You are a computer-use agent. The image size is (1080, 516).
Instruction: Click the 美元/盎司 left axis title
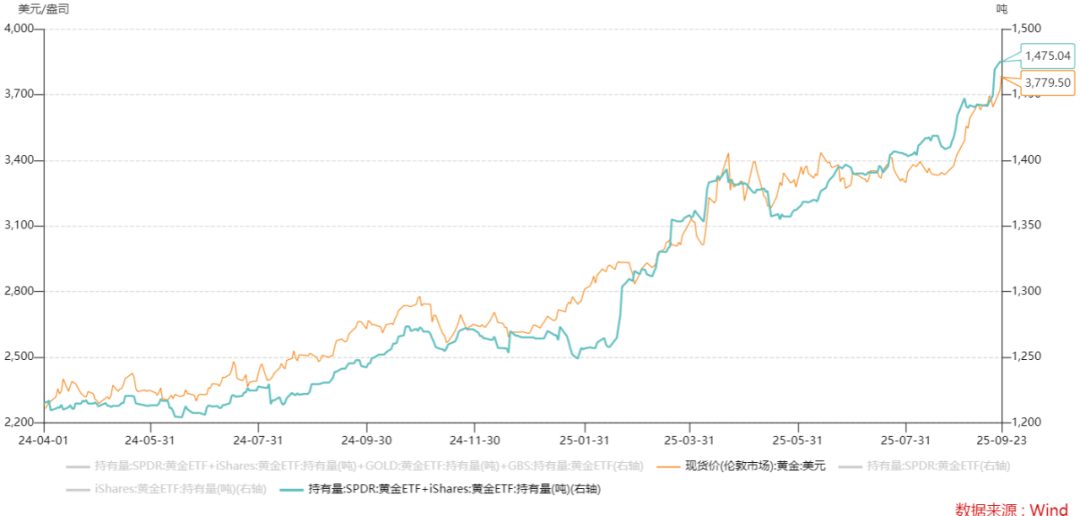coord(46,9)
